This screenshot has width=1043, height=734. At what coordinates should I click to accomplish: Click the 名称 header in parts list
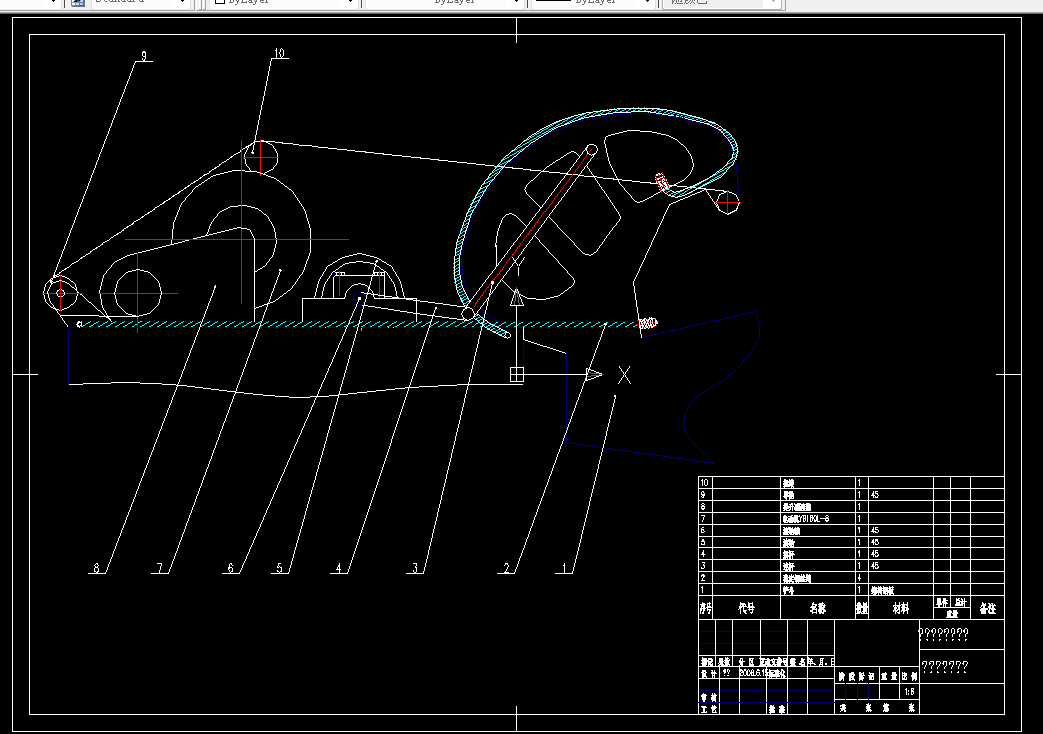[818, 608]
